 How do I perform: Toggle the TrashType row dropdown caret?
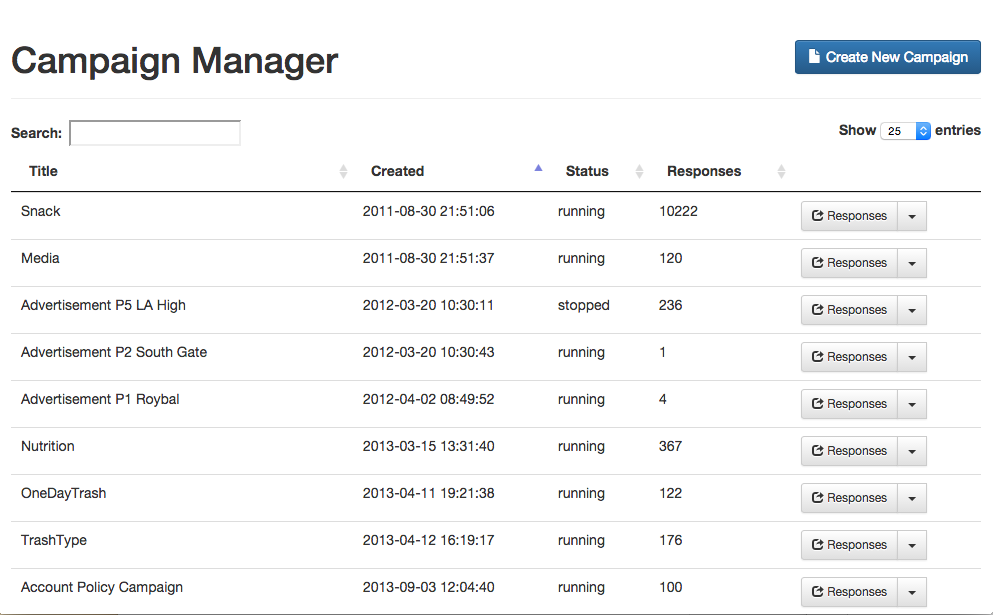(911, 545)
